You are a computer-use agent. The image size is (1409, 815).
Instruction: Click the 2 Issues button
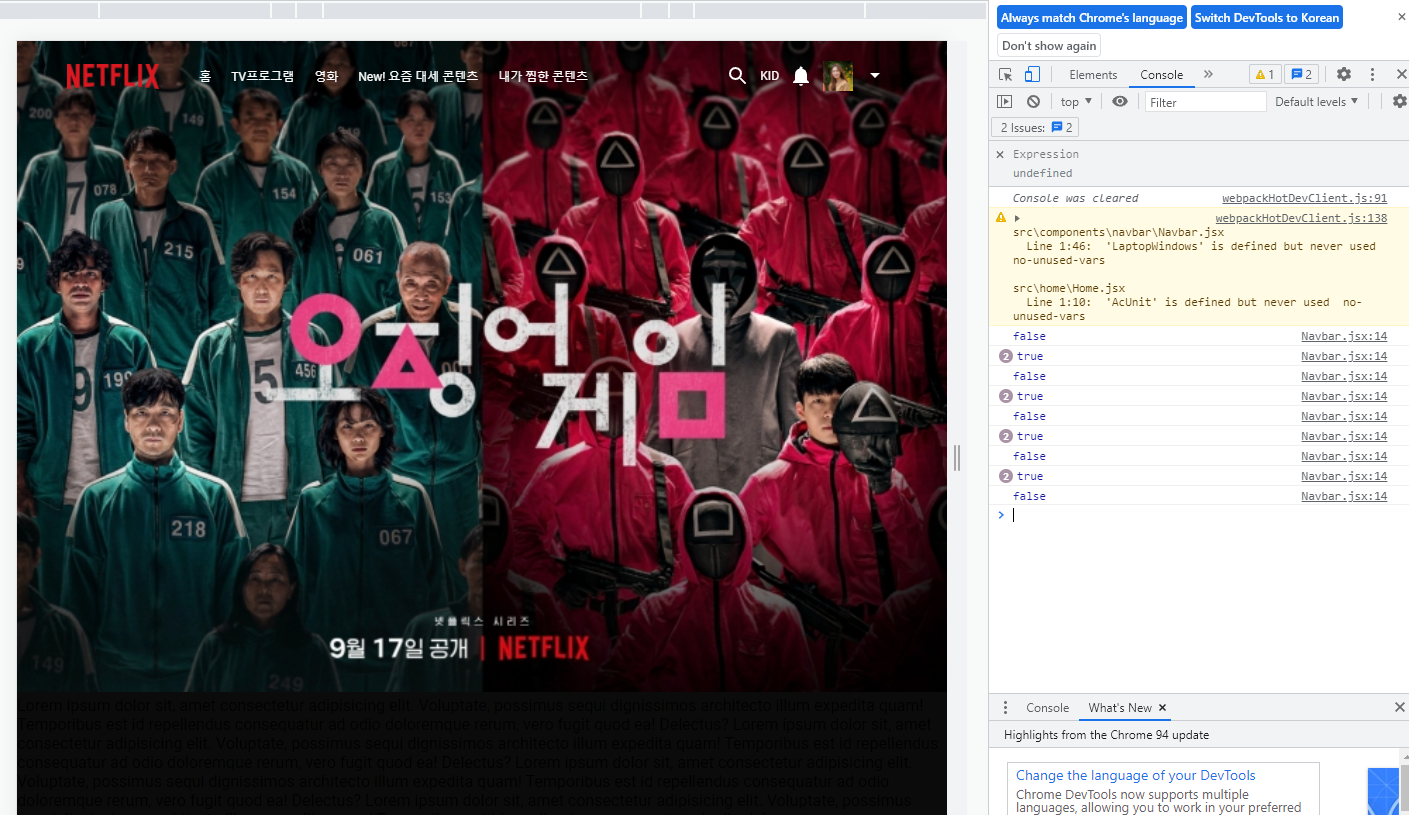(1036, 128)
